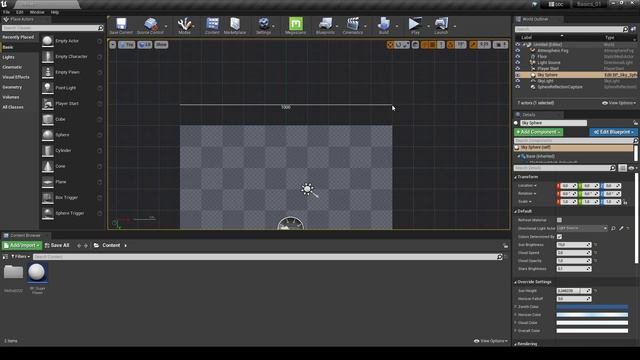
Task: Open the Zenith Color swatch
Action: coord(592,307)
